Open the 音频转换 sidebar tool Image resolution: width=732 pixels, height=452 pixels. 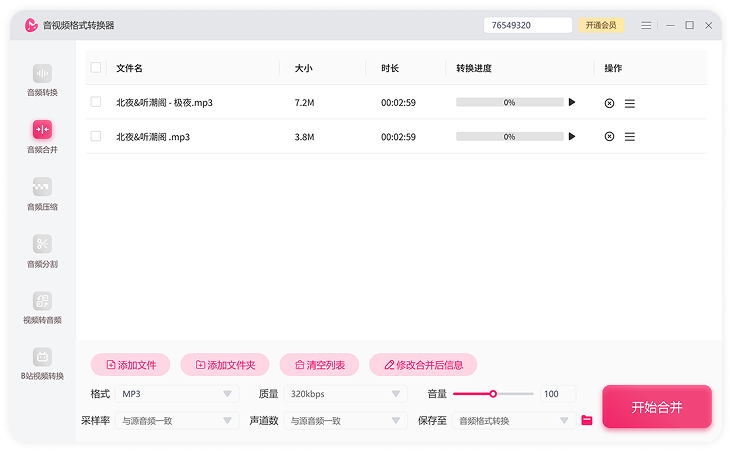click(42, 75)
